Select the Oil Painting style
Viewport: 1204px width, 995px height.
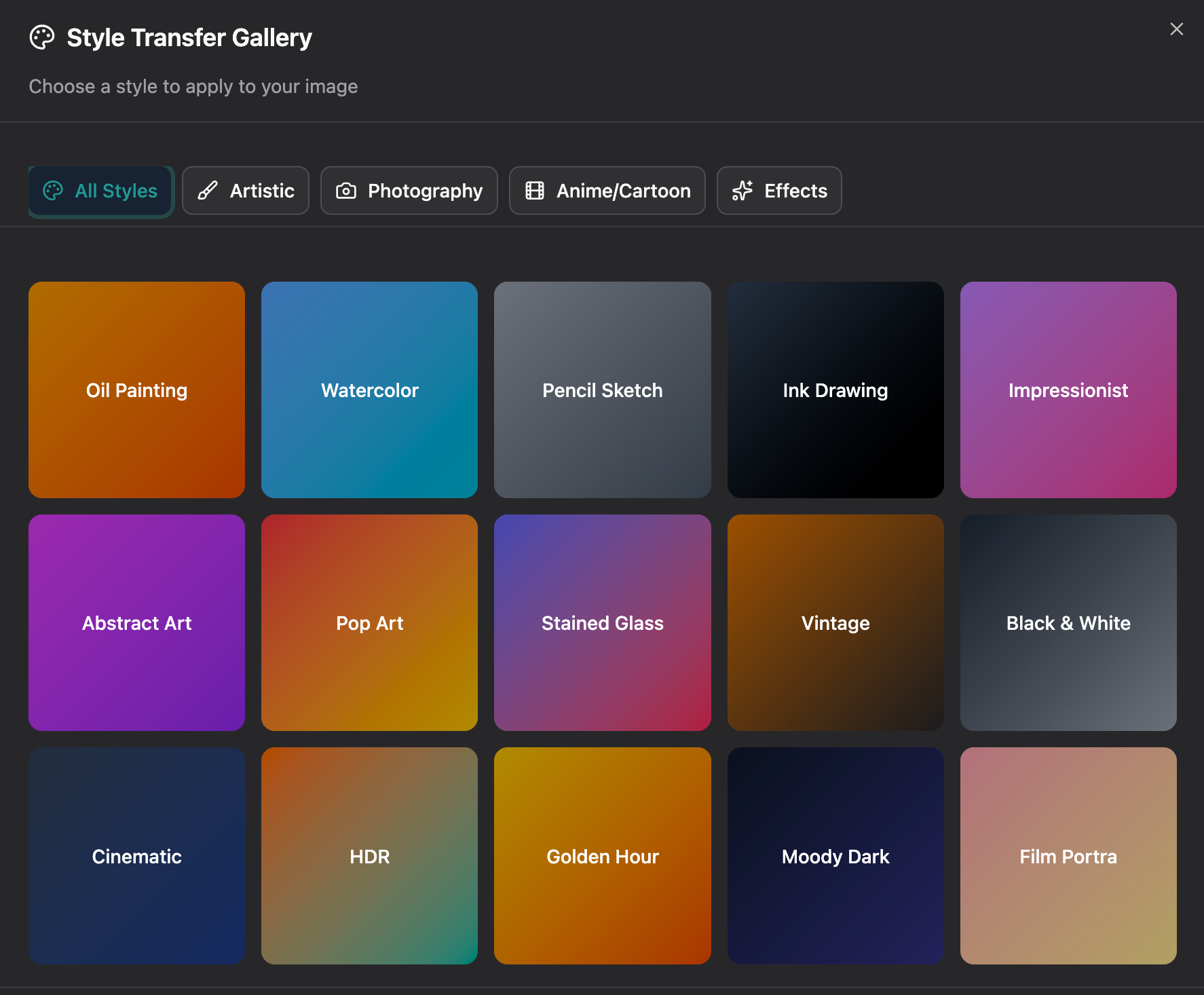click(136, 390)
